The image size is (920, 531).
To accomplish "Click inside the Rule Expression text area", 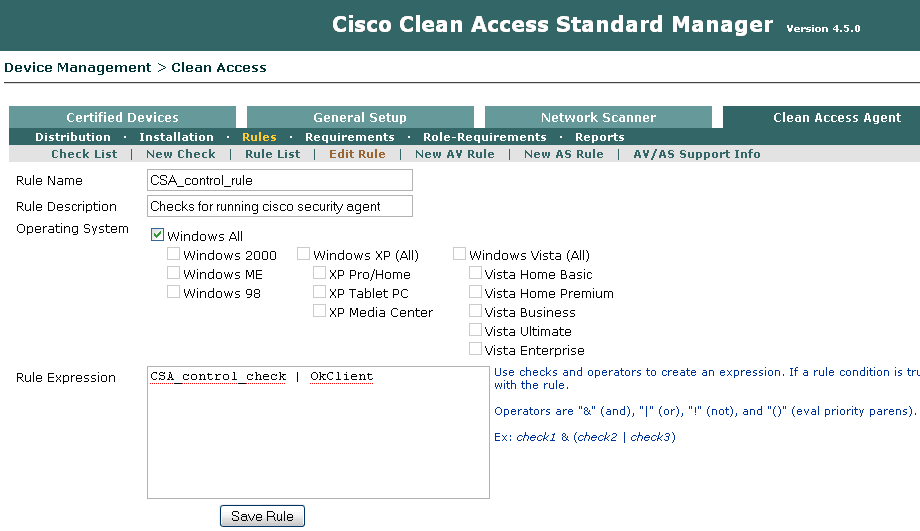I will point(318,440).
